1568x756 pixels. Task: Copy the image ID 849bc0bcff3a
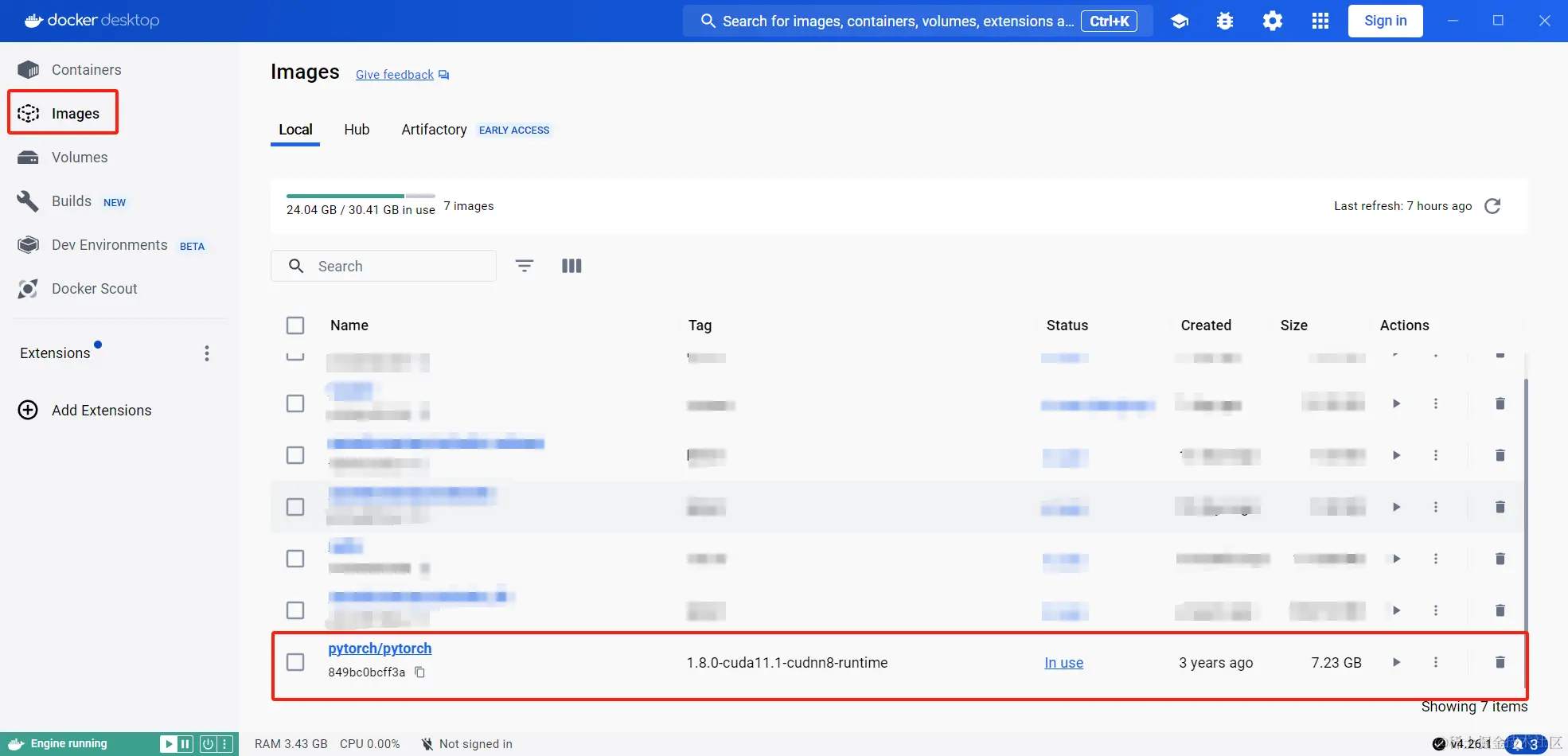(x=419, y=672)
